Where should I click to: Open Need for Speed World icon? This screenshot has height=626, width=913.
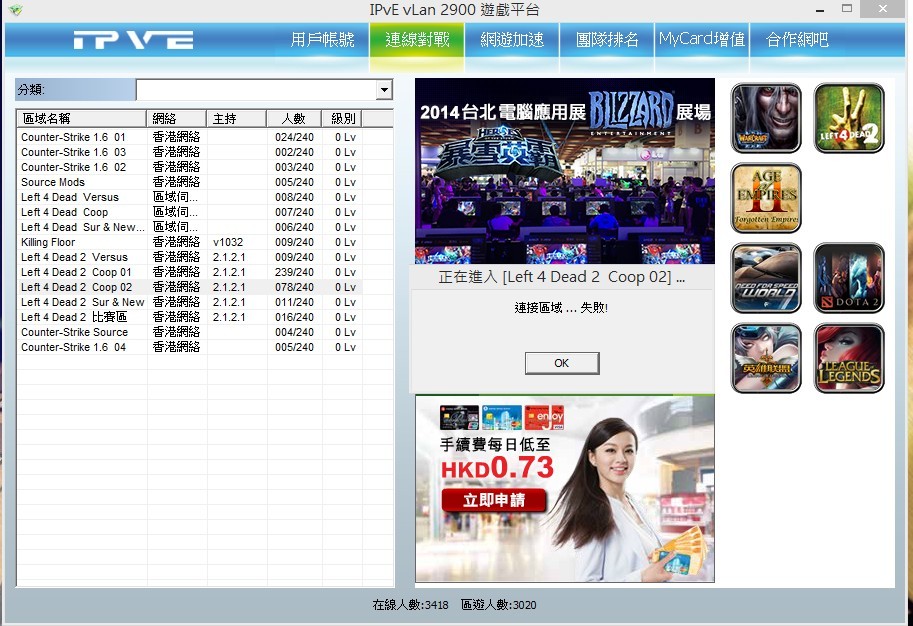[x=766, y=278]
